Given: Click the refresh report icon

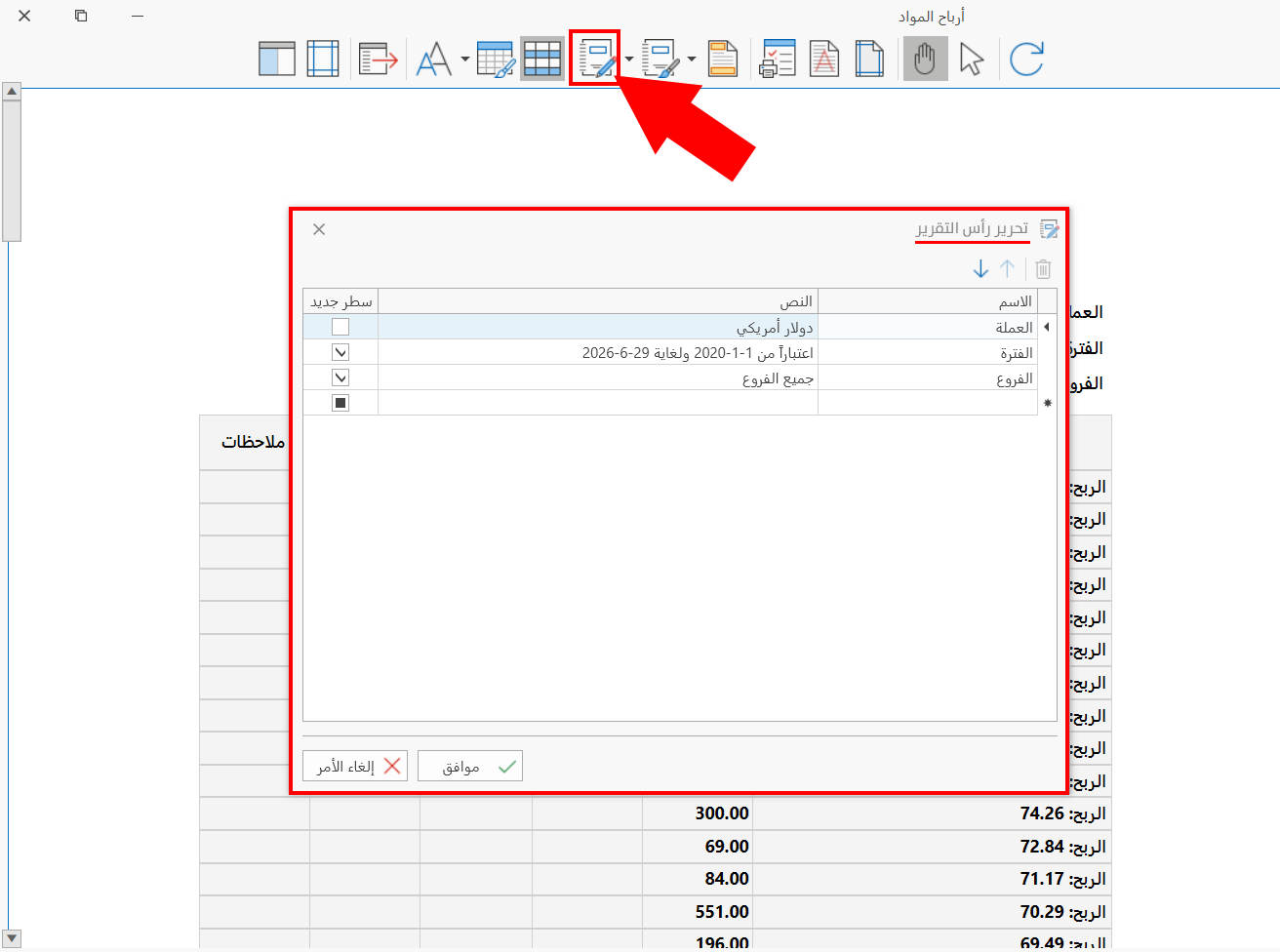Looking at the screenshot, I should [x=1026, y=59].
